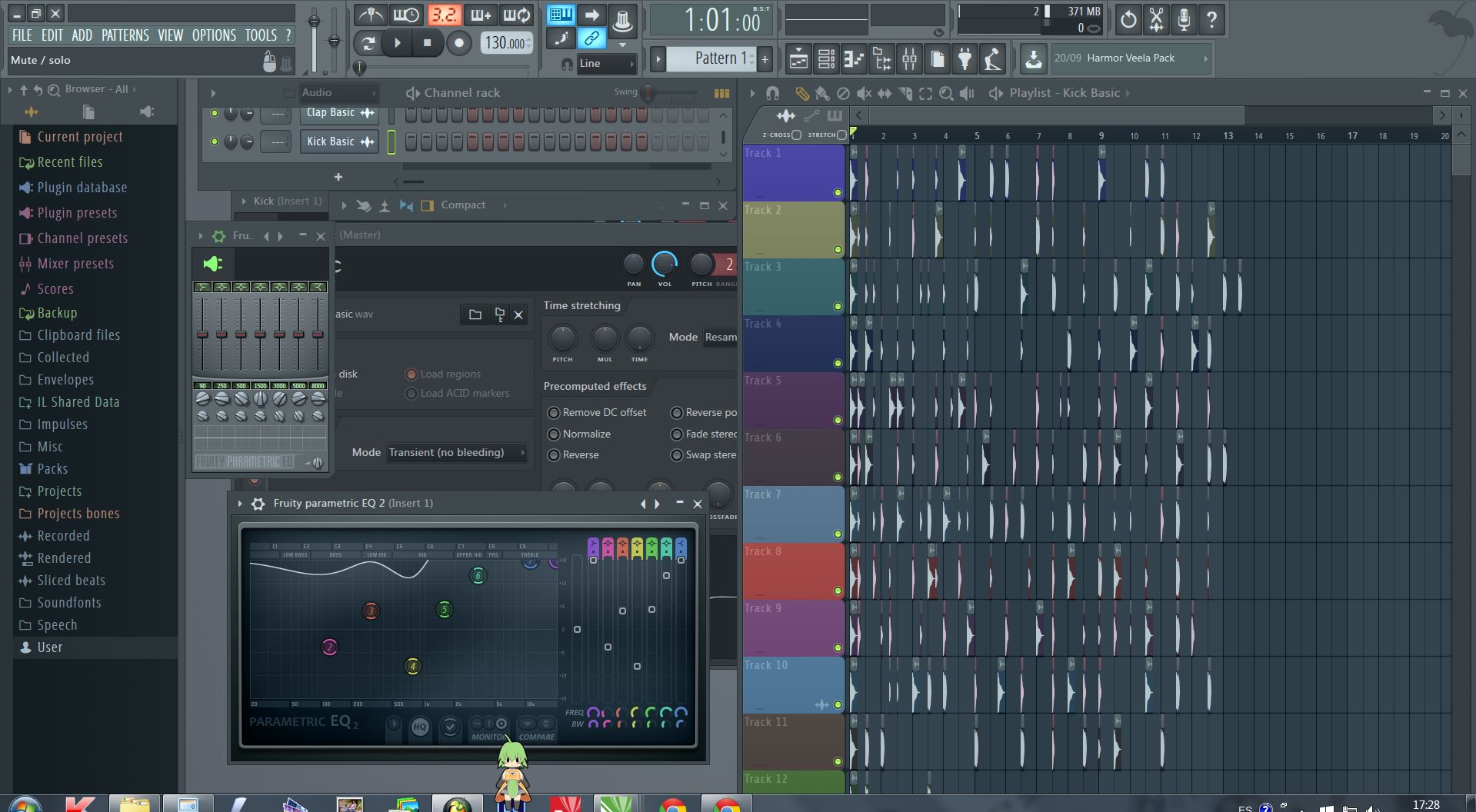The height and width of the screenshot is (812, 1476).
Task: Open the audio editor scissors icon
Action: [x=1156, y=19]
